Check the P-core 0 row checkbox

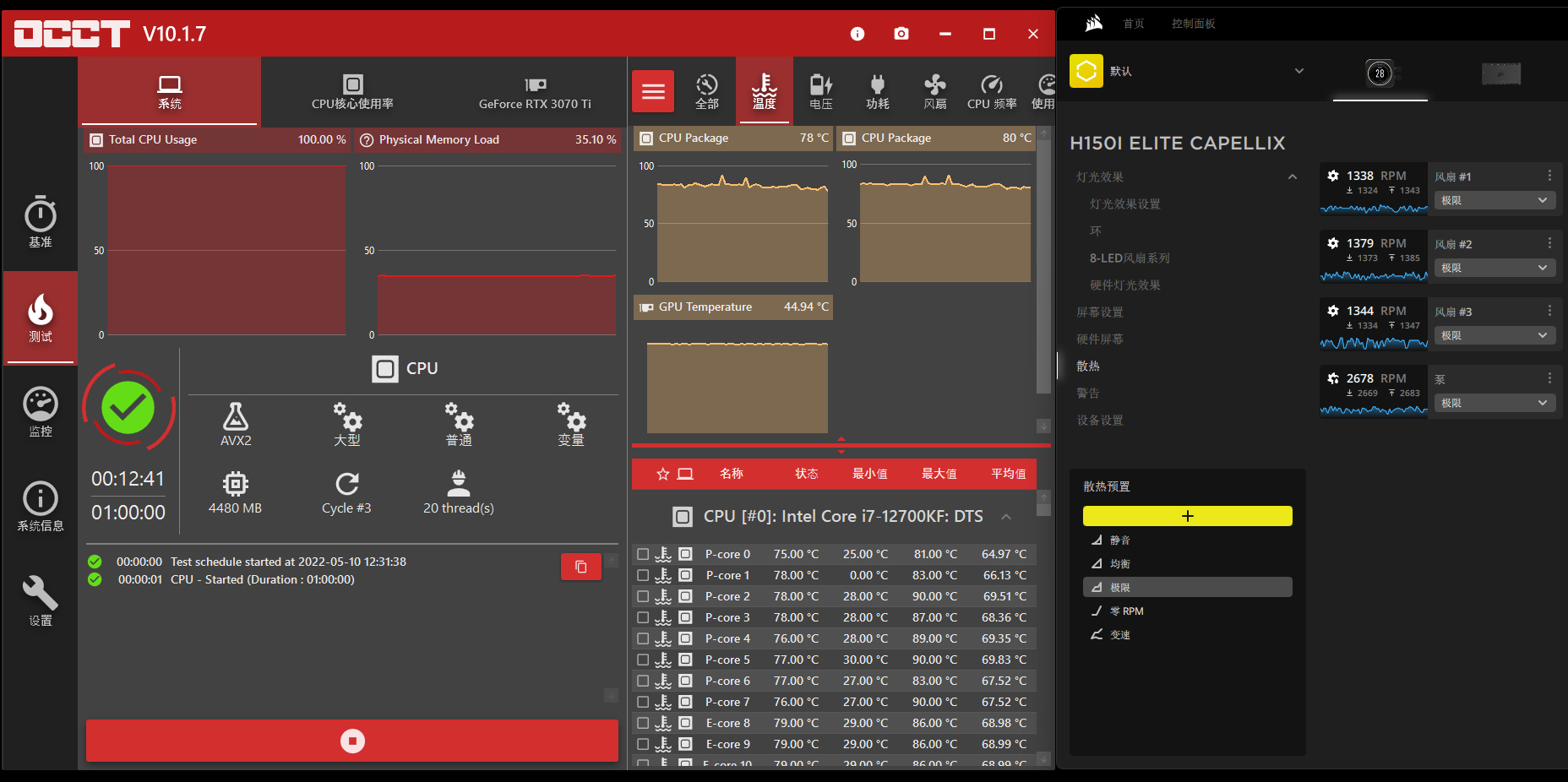pyautogui.click(x=643, y=554)
